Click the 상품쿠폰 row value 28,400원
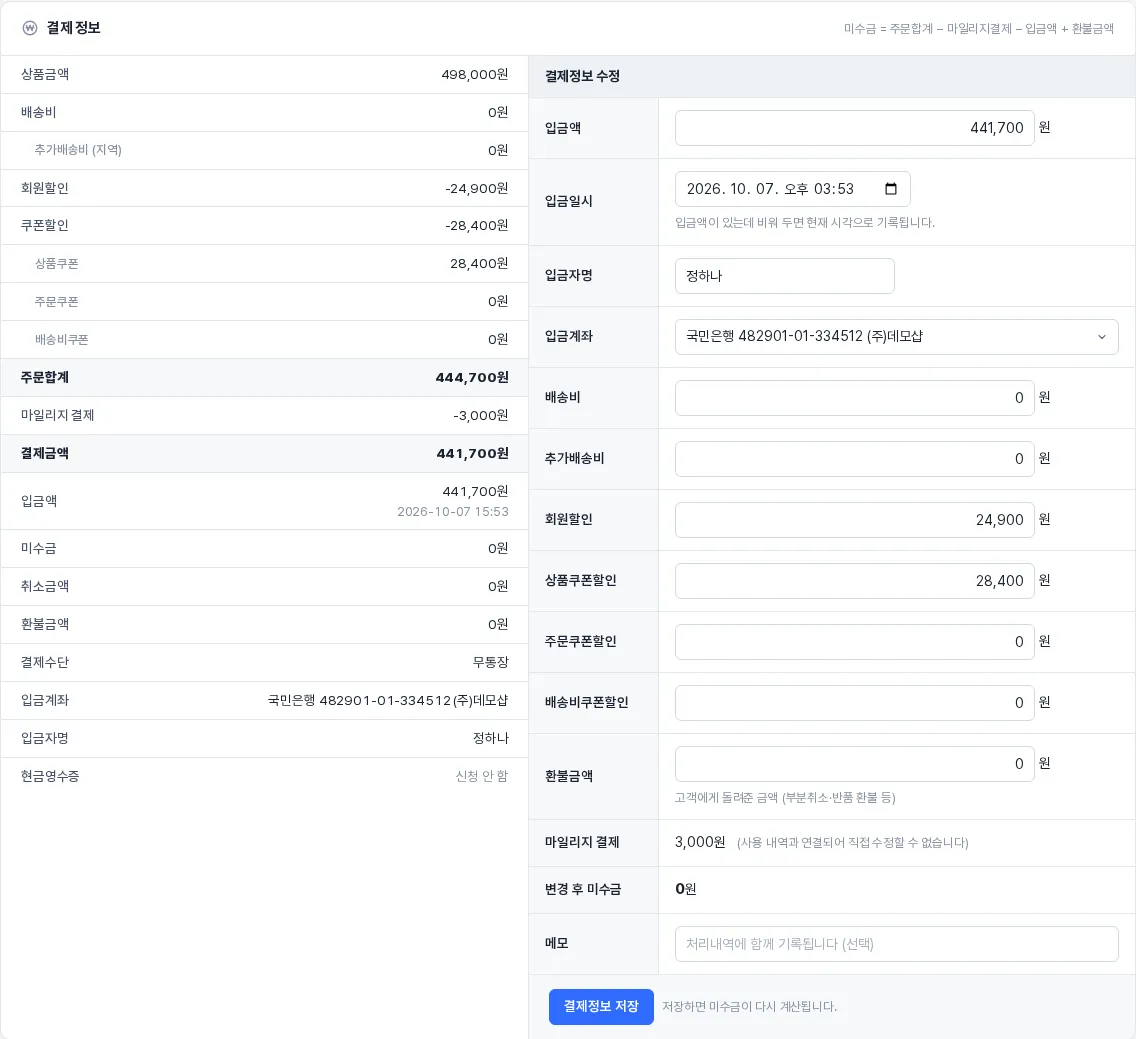The image size is (1136, 1039). [479, 264]
